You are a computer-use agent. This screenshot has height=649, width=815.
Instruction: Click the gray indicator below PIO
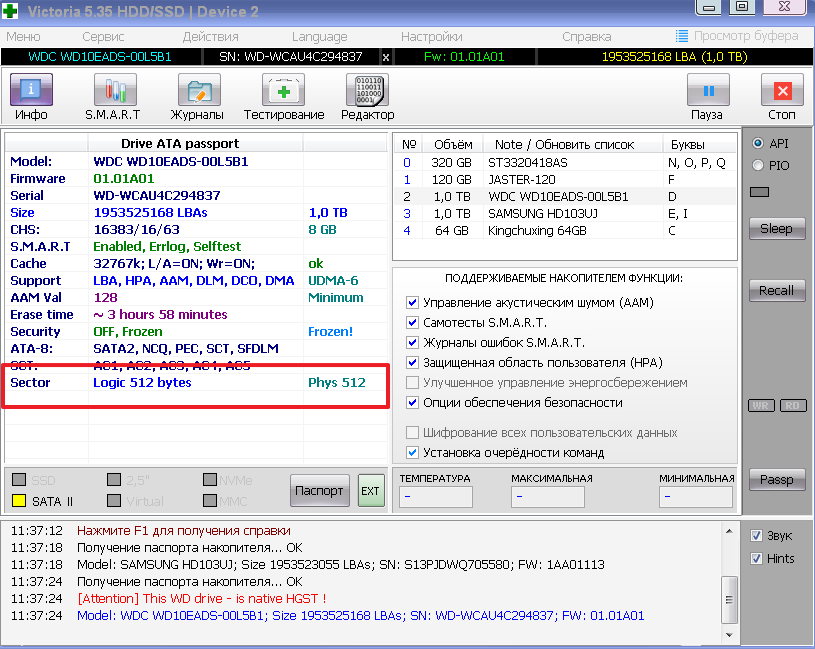coord(759,192)
